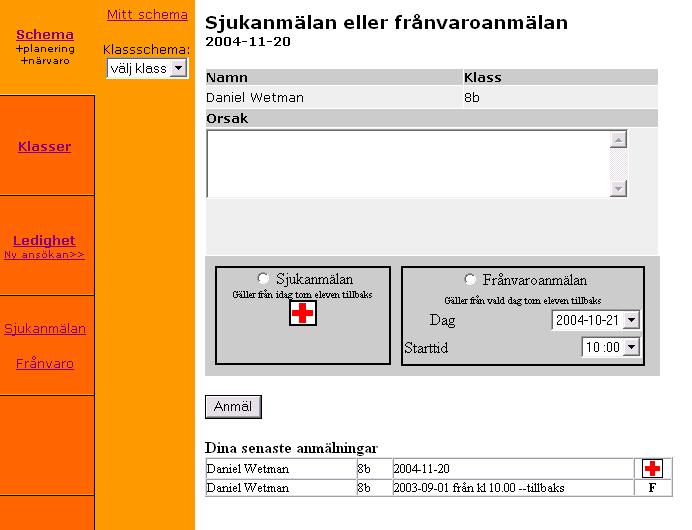Screen dimensions: 692x530
Task: Click the Anmäl button
Action: tap(233, 406)
